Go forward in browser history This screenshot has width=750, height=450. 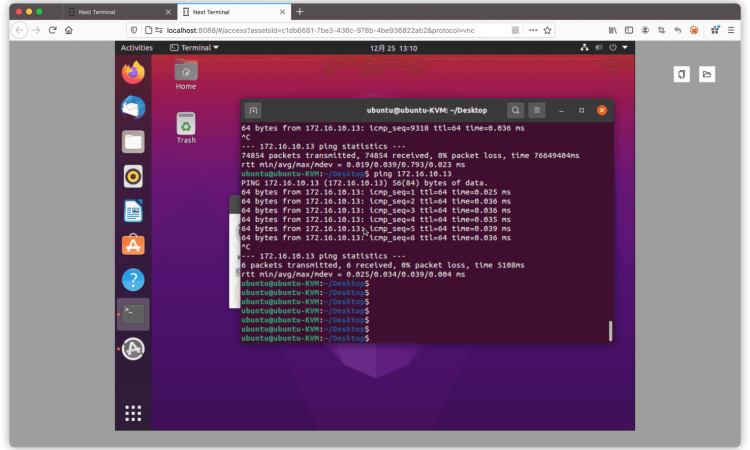[x=36, y=30]
